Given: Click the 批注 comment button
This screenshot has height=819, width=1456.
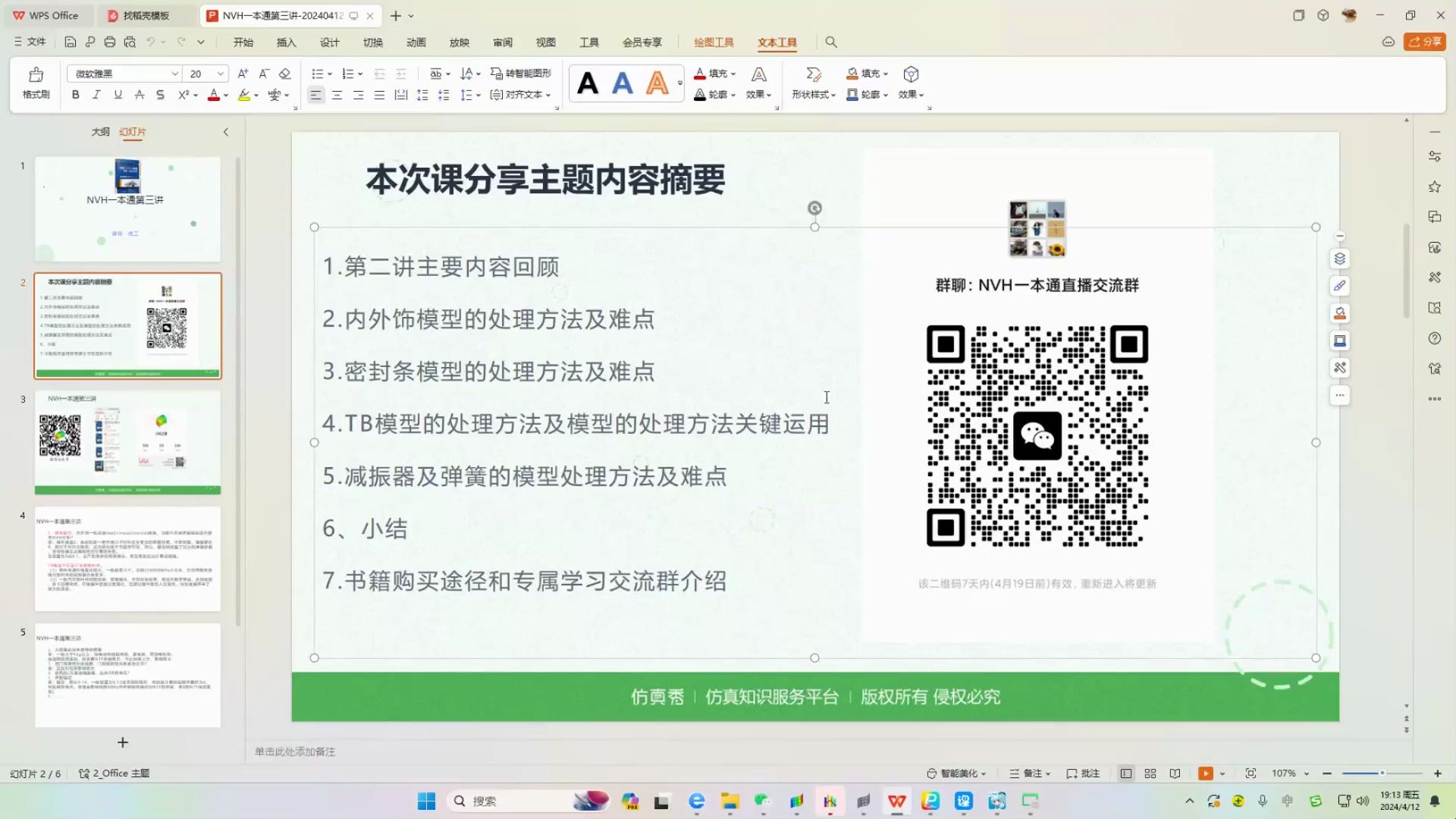Looking at the screenshot, I should point(1083,773).
